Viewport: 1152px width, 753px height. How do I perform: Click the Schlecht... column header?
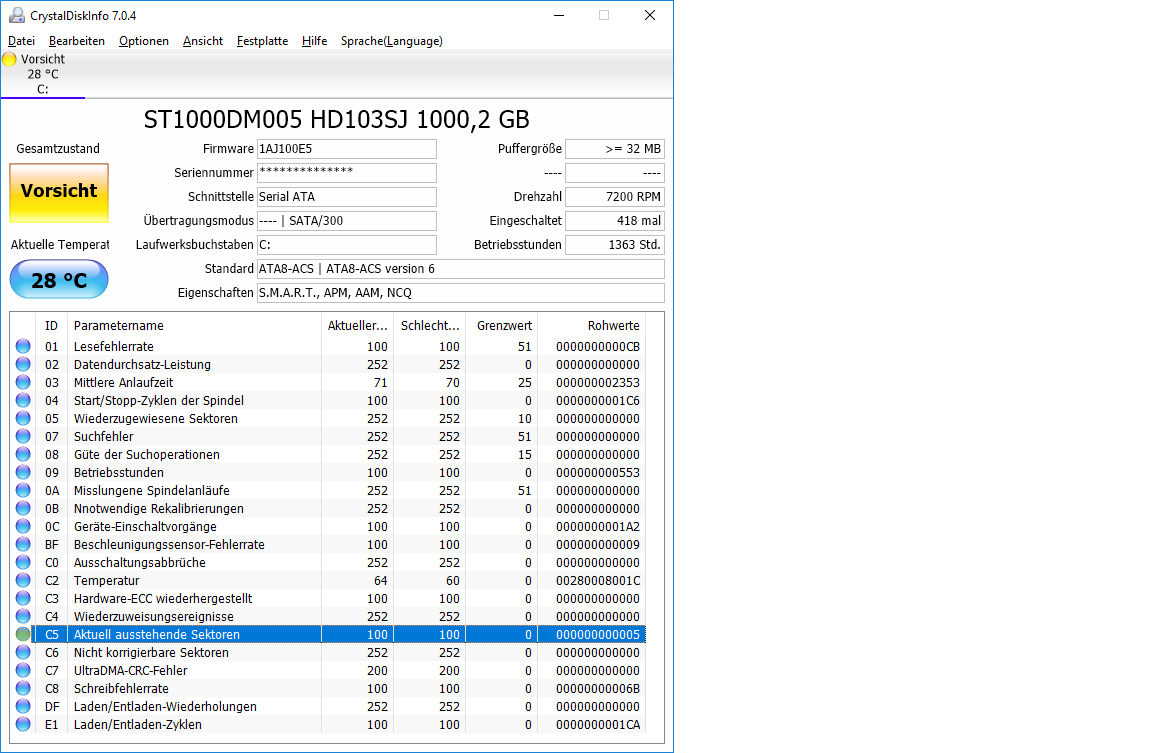coord(430,325)
